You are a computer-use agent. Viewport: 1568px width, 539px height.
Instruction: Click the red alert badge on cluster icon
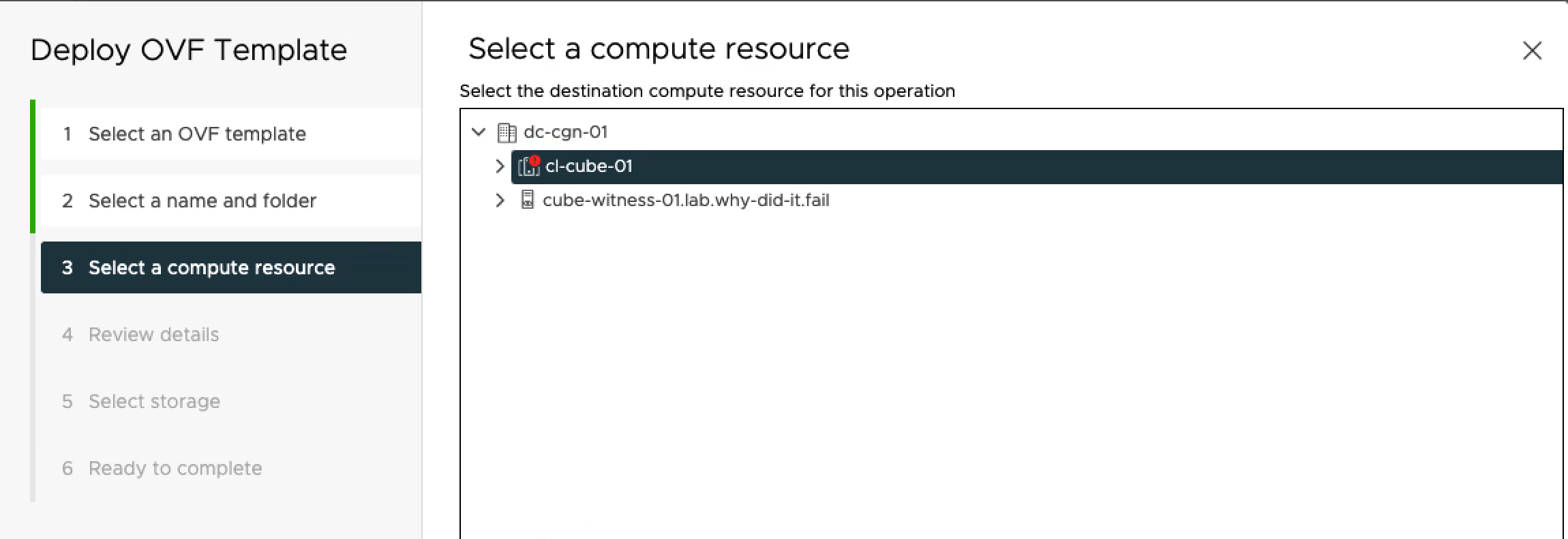[x=534, y=161]
